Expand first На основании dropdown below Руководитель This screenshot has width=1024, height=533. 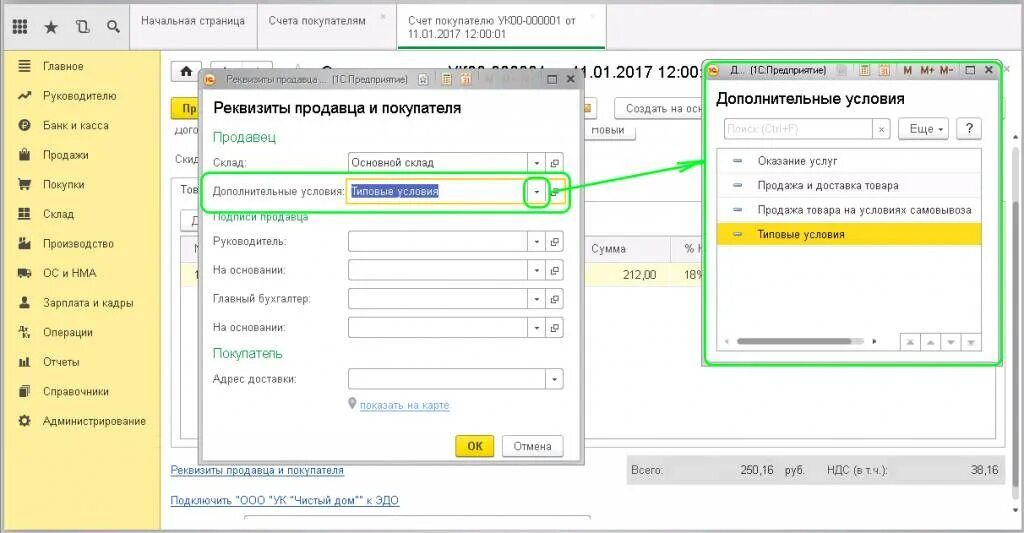click(536, 270)
